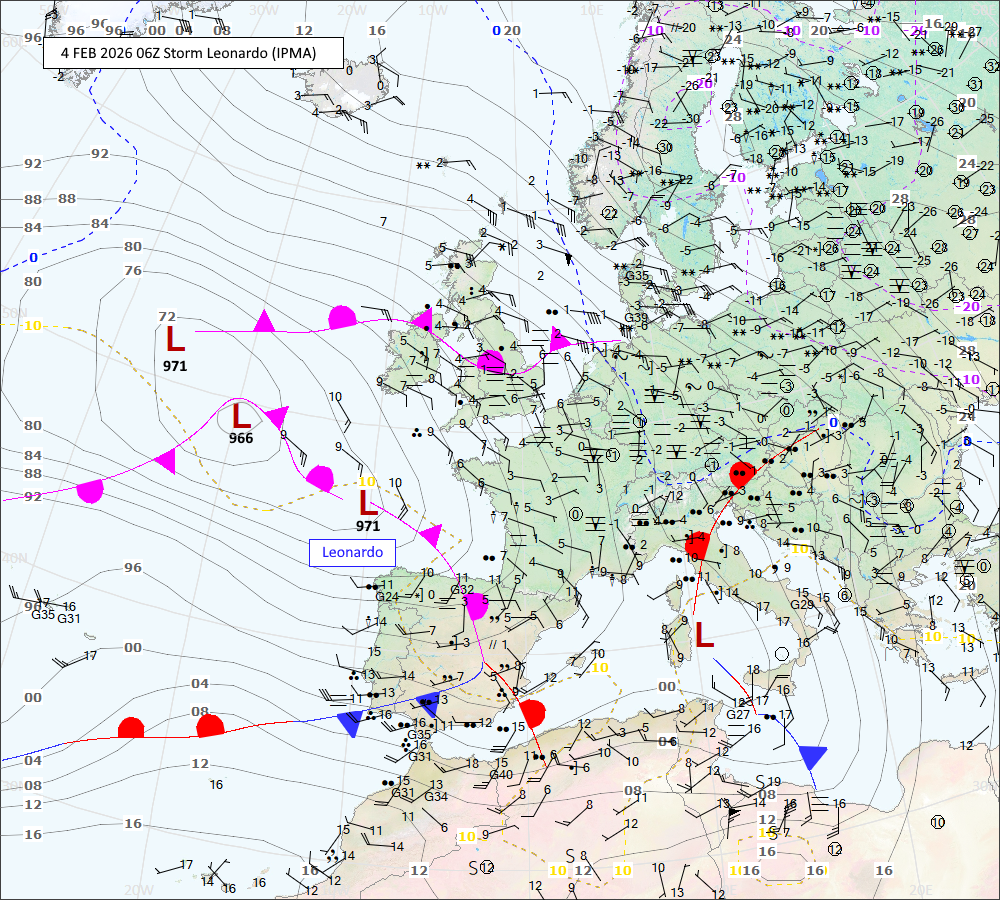Viewport: 1000px width, 900px height.
Task: Click the northernmost red warm front semicircle over the Alps
Action: point(741,475)
